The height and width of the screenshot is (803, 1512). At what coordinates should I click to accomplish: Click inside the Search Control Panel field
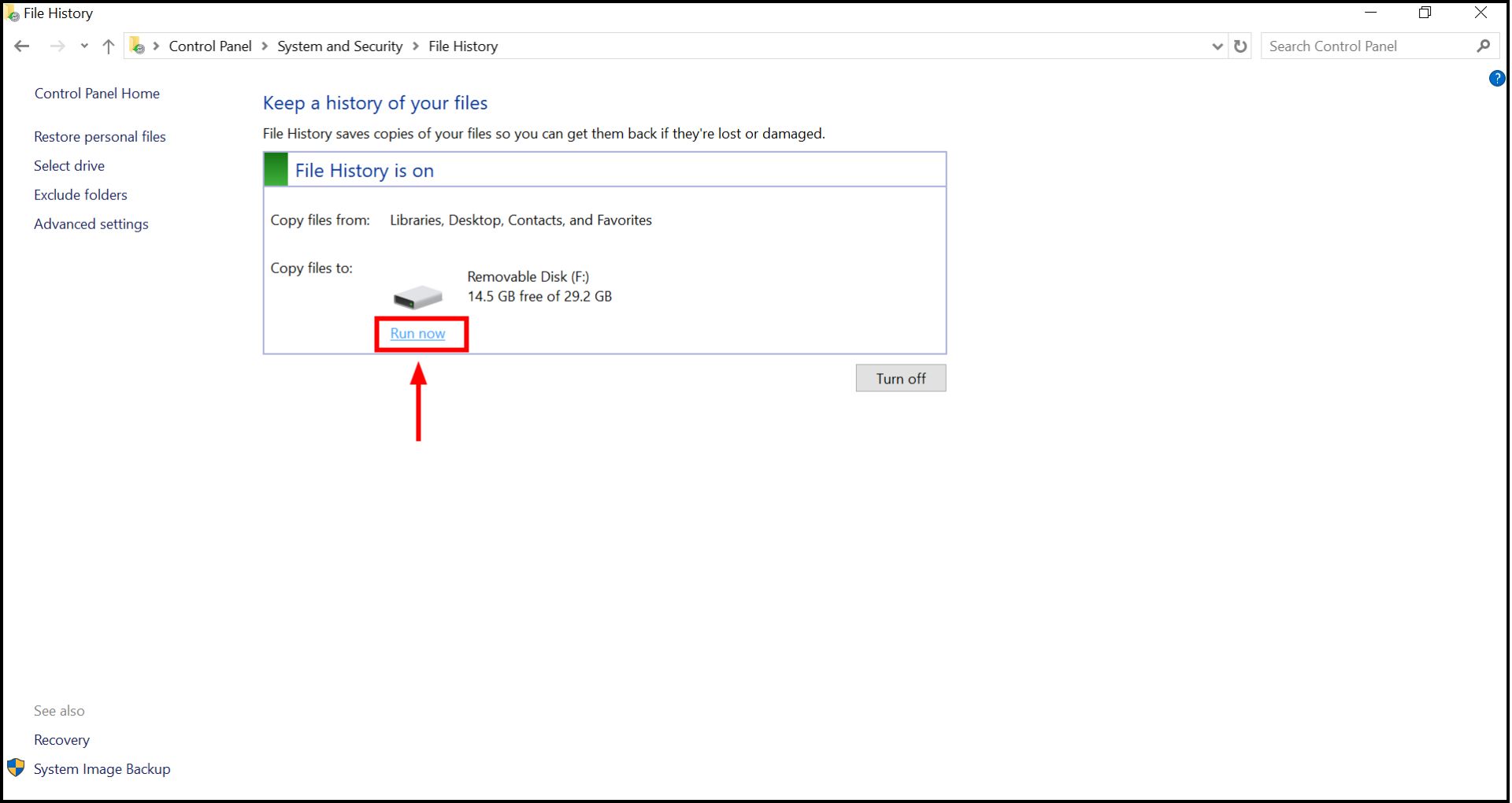[1362, 46]
